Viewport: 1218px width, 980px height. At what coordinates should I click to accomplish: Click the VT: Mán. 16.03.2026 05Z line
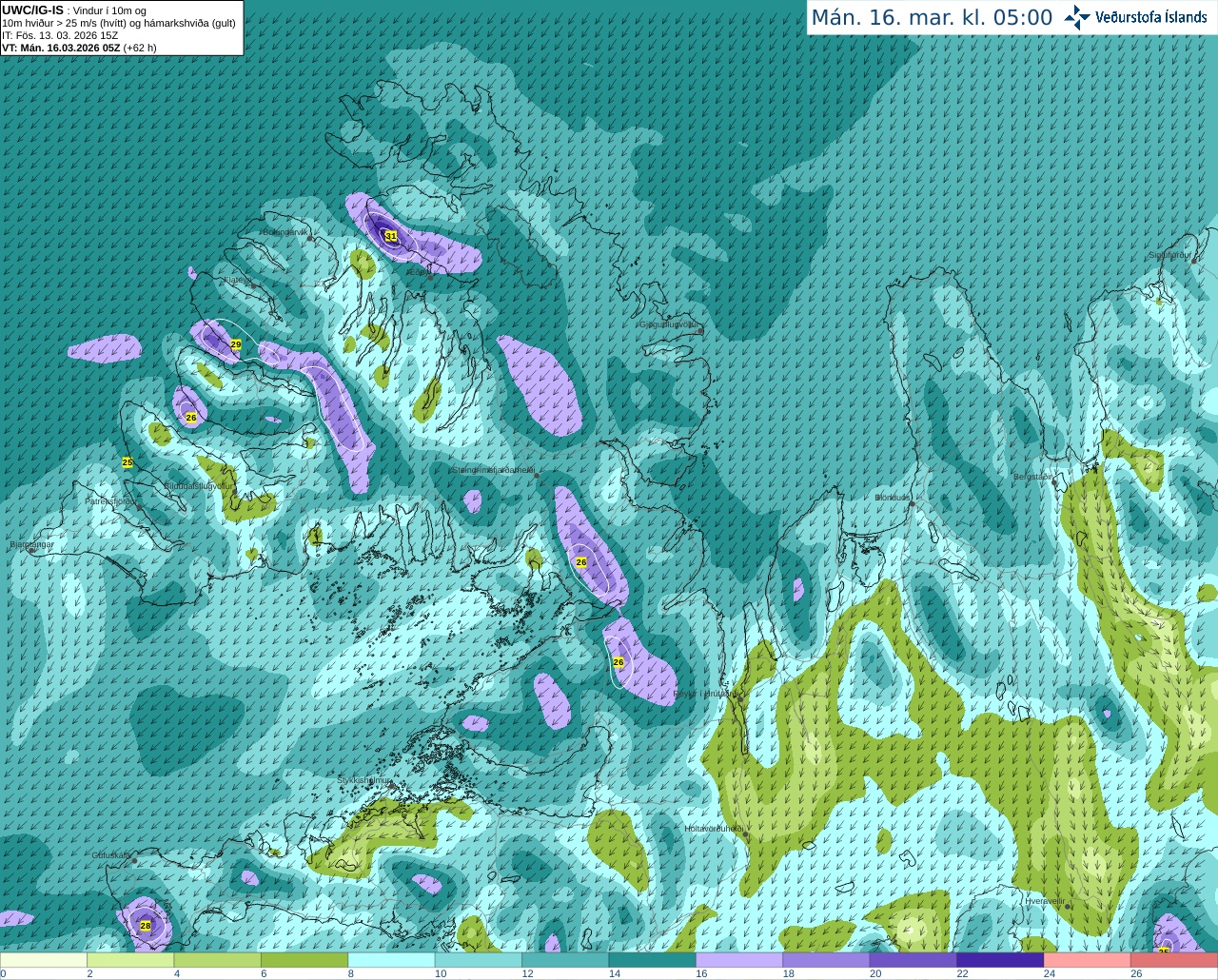[79, 48]
